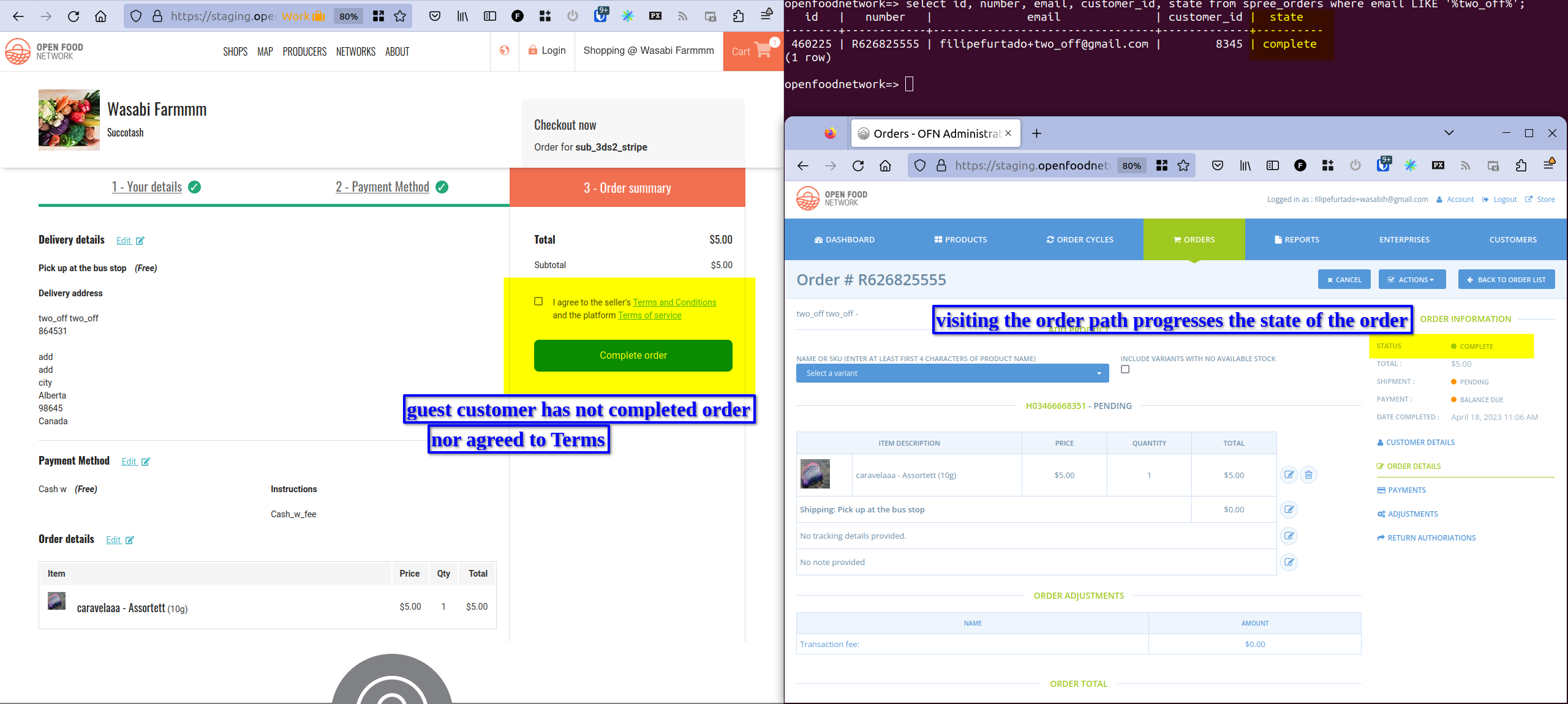Click the language globe icon in header

(504, 51)
